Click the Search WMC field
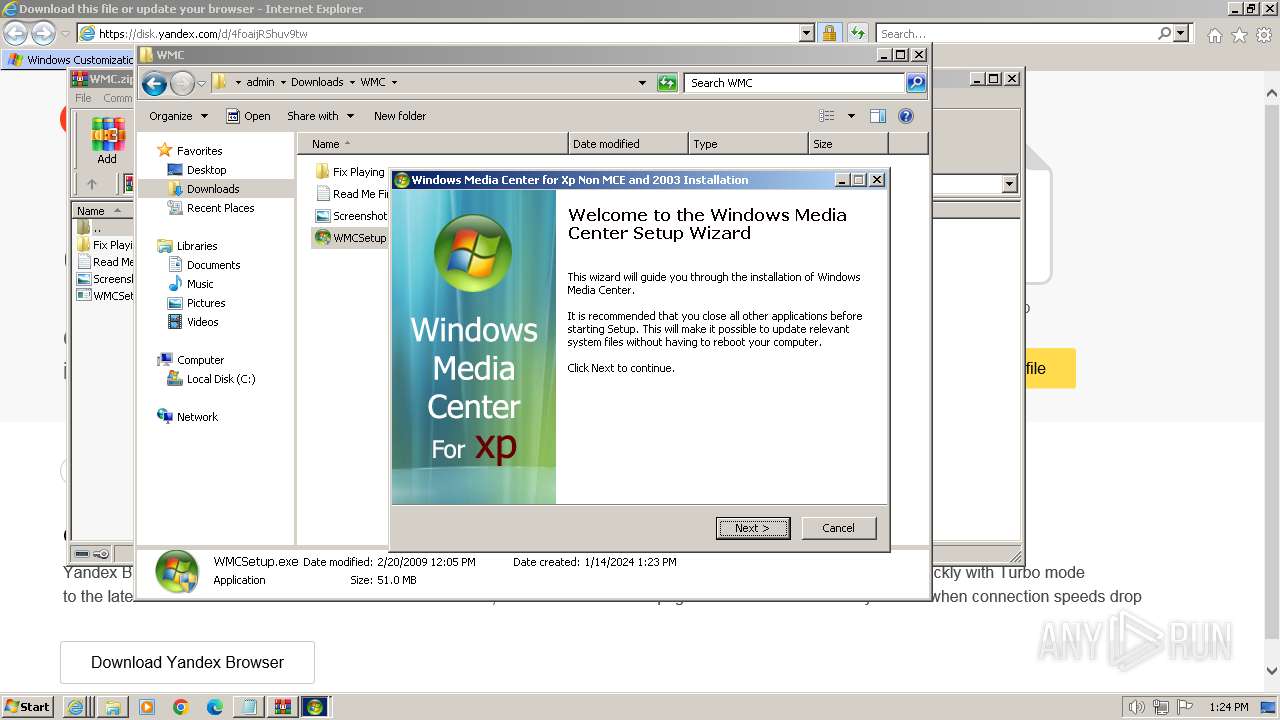The image size is (1280, 720). (x=794, y=83)
